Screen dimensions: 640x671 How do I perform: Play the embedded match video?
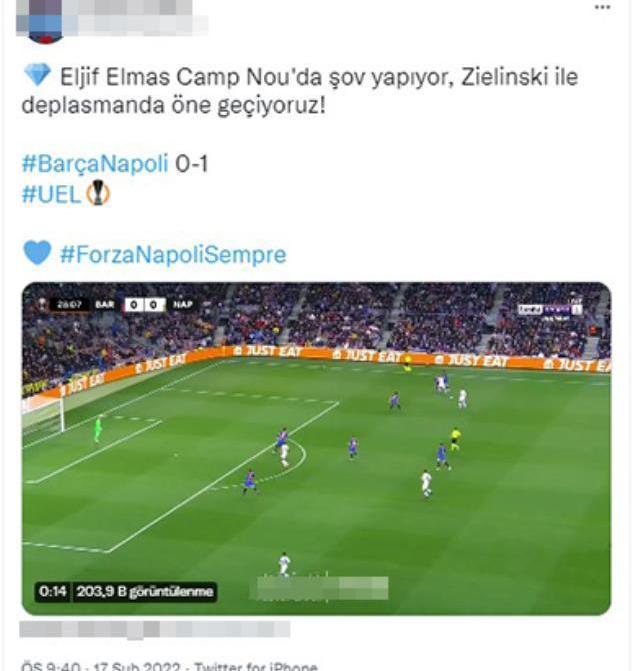coord(316,448)
